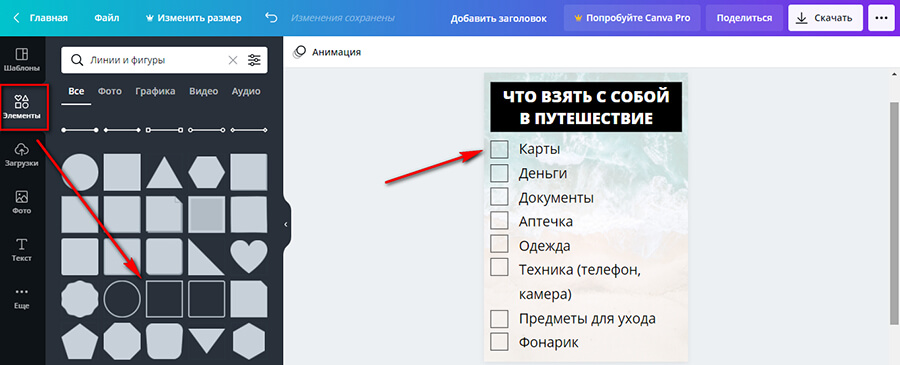Show more sidebar options via Еще

[22, 298]
